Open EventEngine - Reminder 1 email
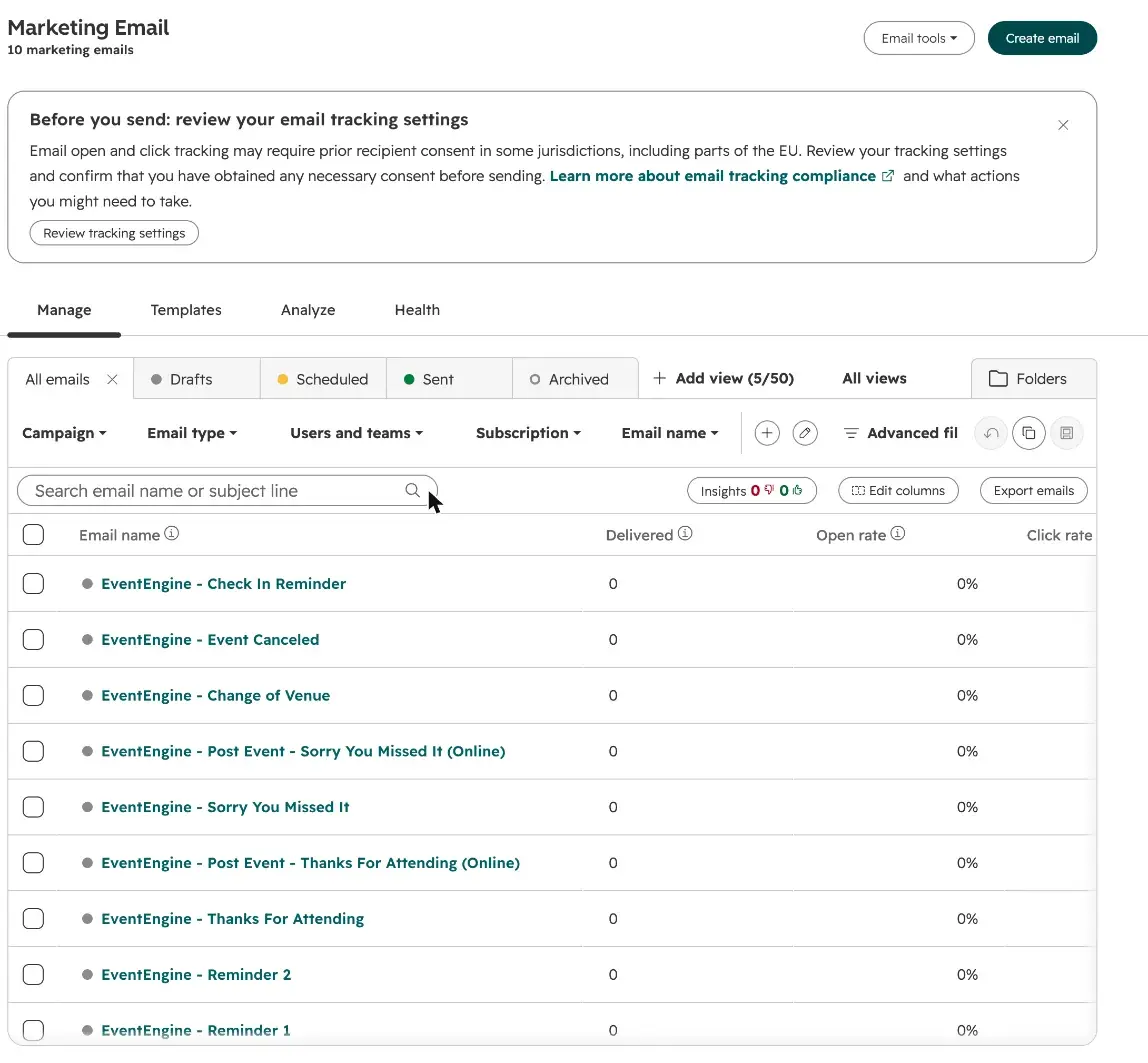 [x=195, y=1030]
